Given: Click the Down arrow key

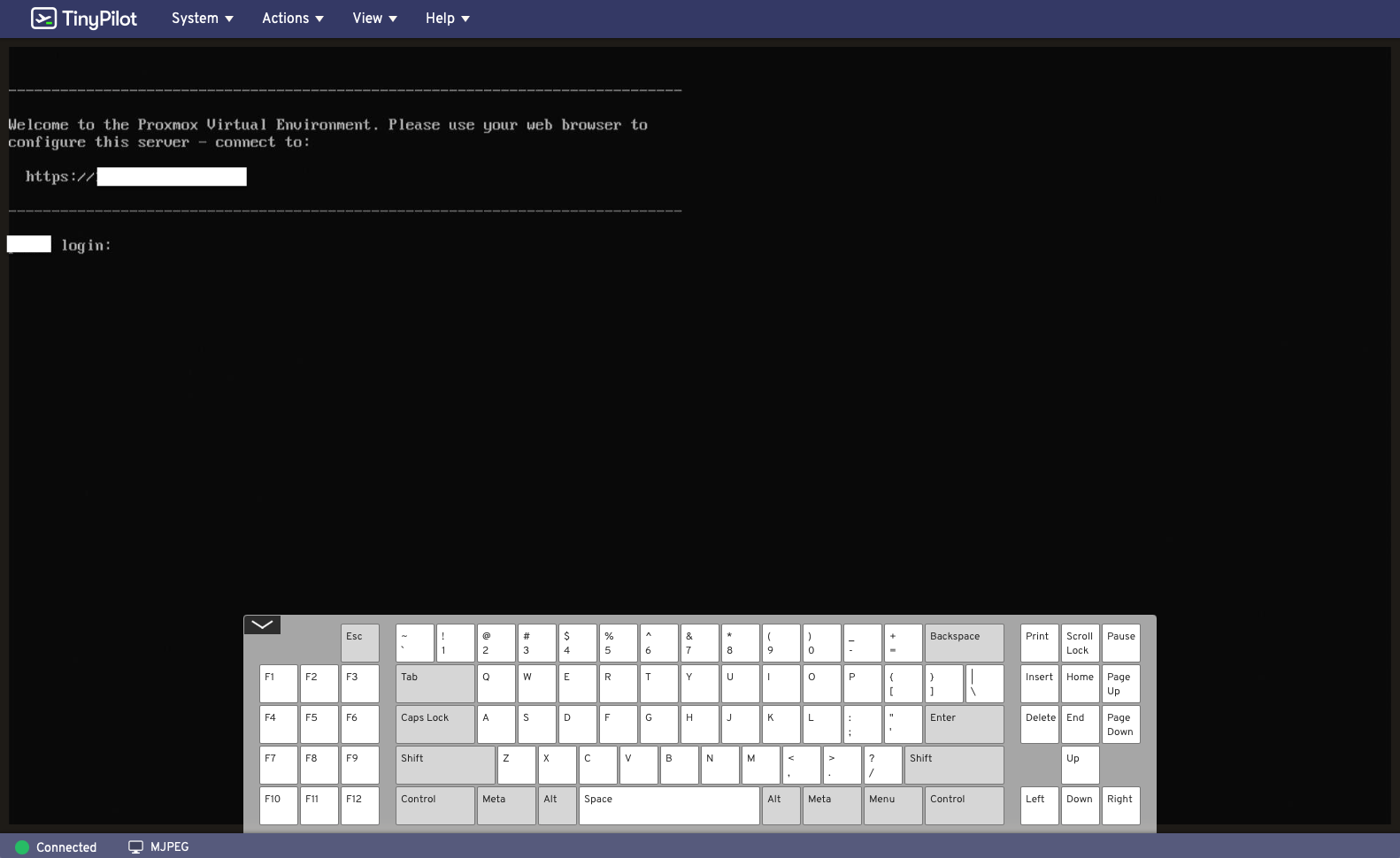Looking at the screenshot, I should [x=1081, y=806].
